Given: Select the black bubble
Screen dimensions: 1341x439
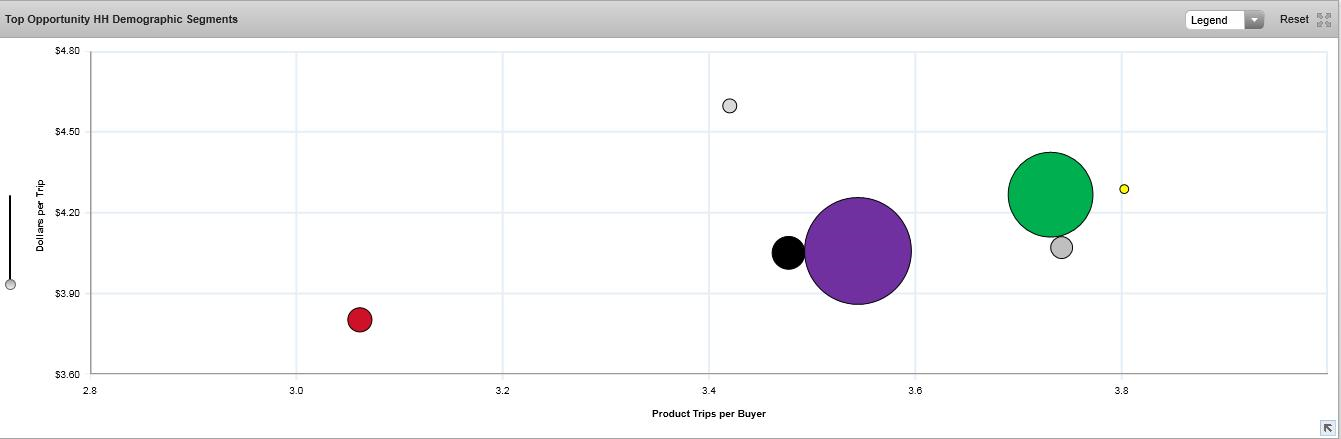Looking at the screenshot, I should pyautogui.click(x=787, y=252).
